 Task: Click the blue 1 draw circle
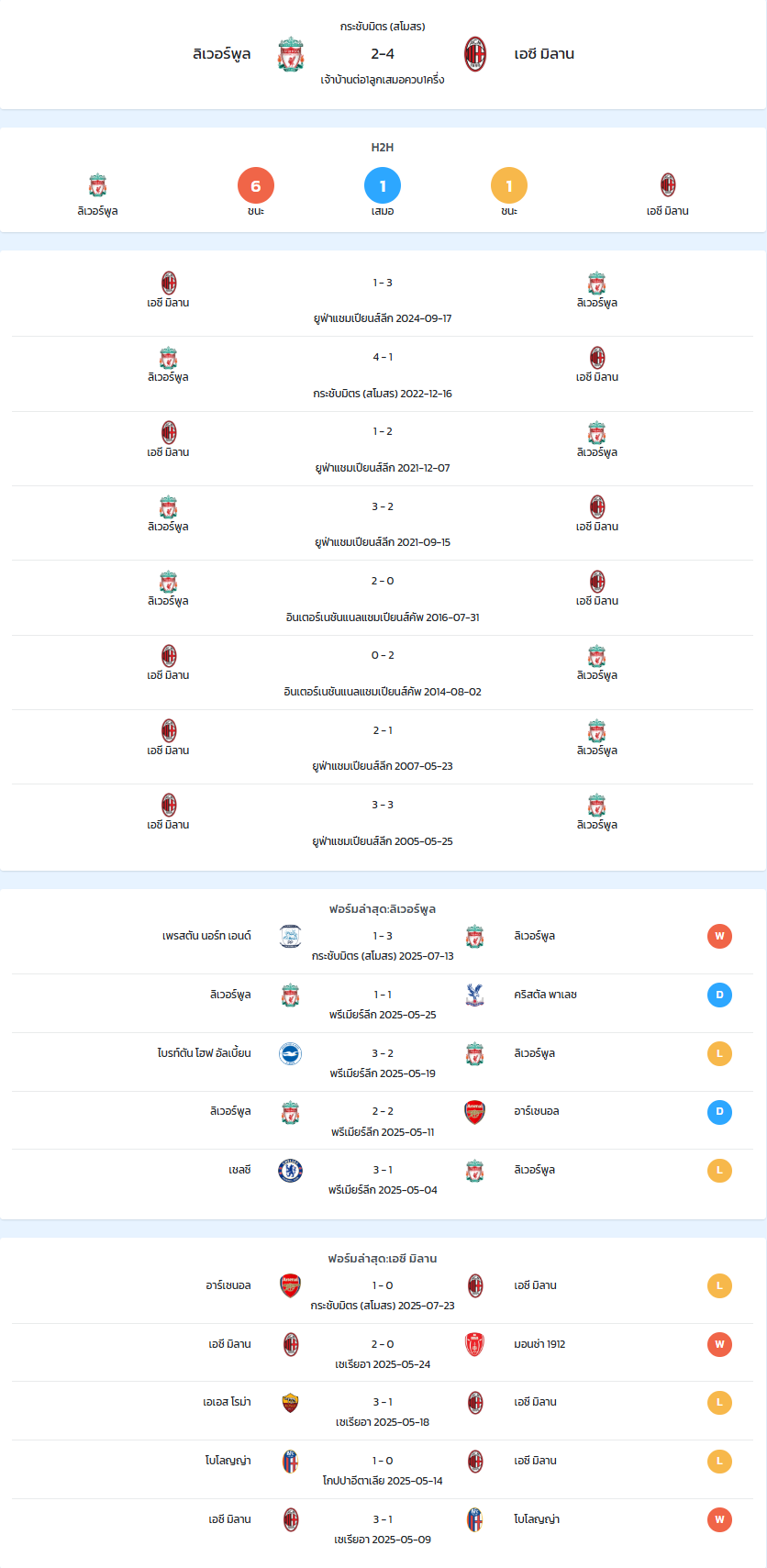(x=383, y=186)
